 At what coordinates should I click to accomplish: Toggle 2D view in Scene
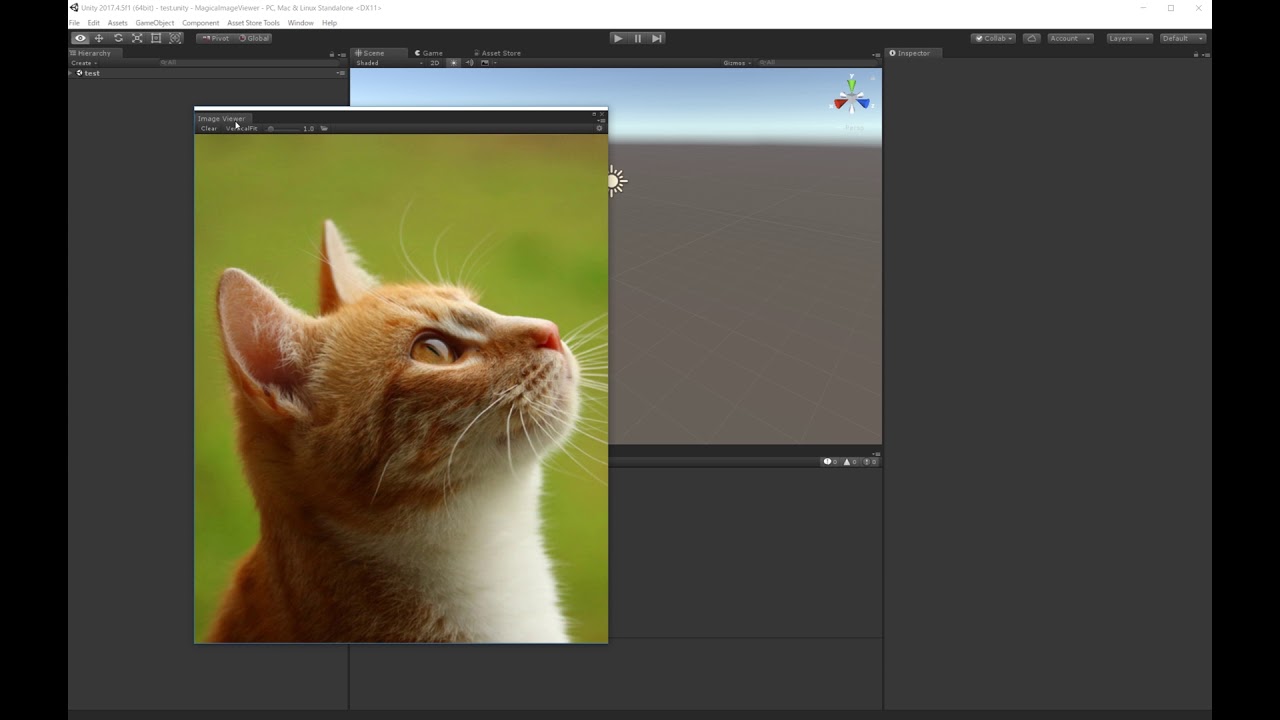(x=435, y=63)
